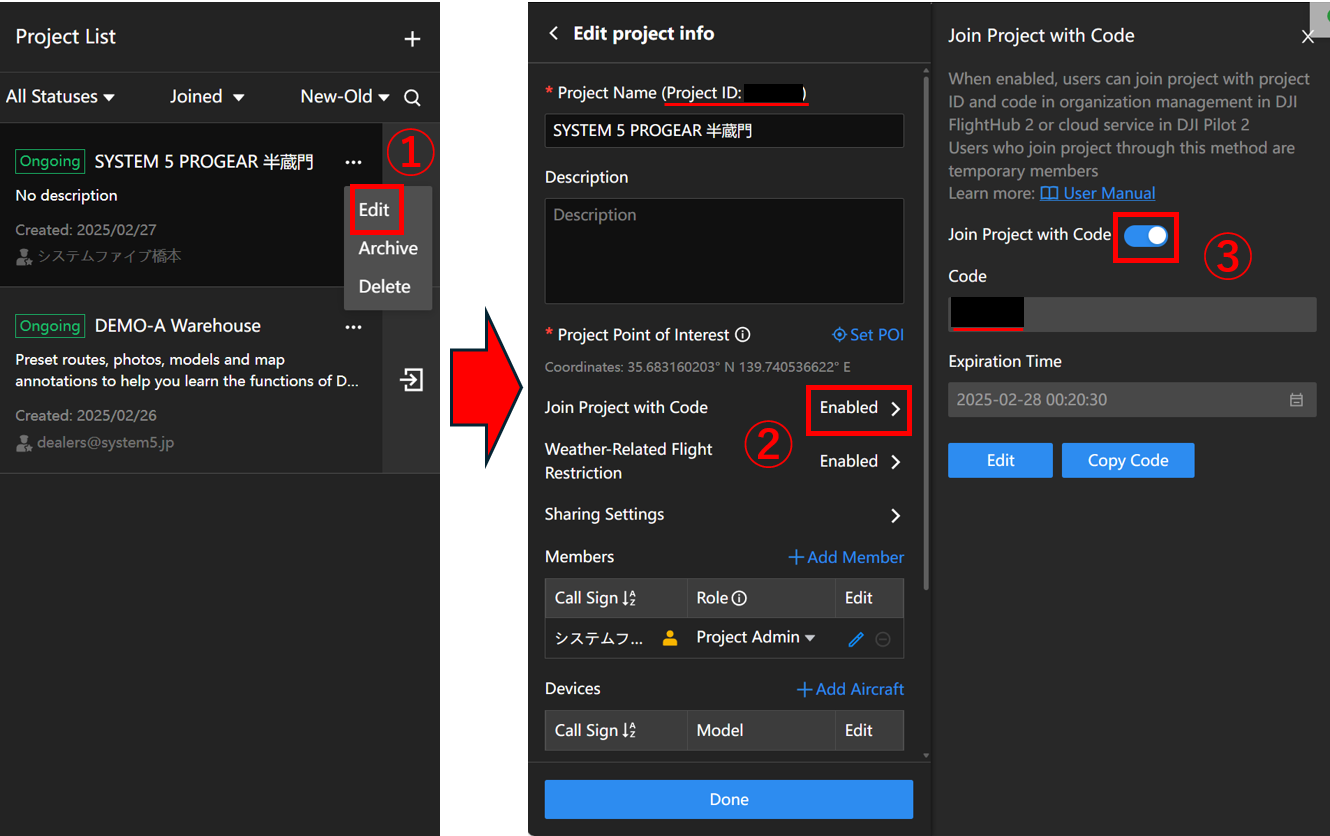Select the SYSTEM 5 PROGEAR project title
This screenshot has height=836, width=1330.
click(204, 162)
